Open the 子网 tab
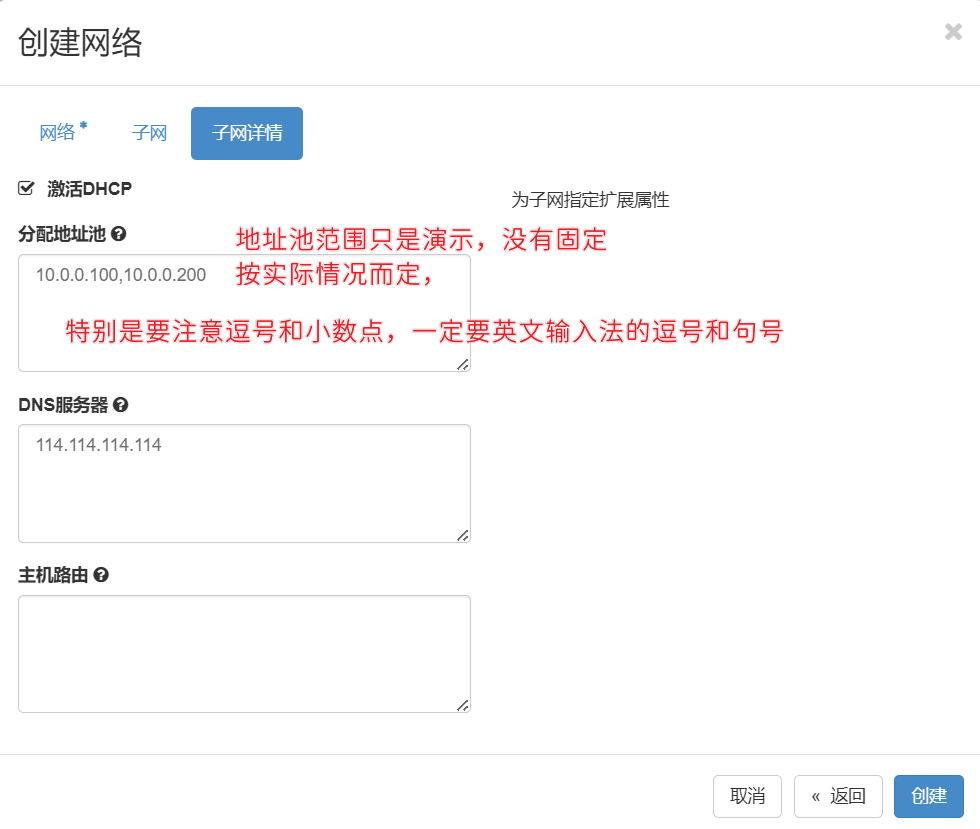 [149, 133]
